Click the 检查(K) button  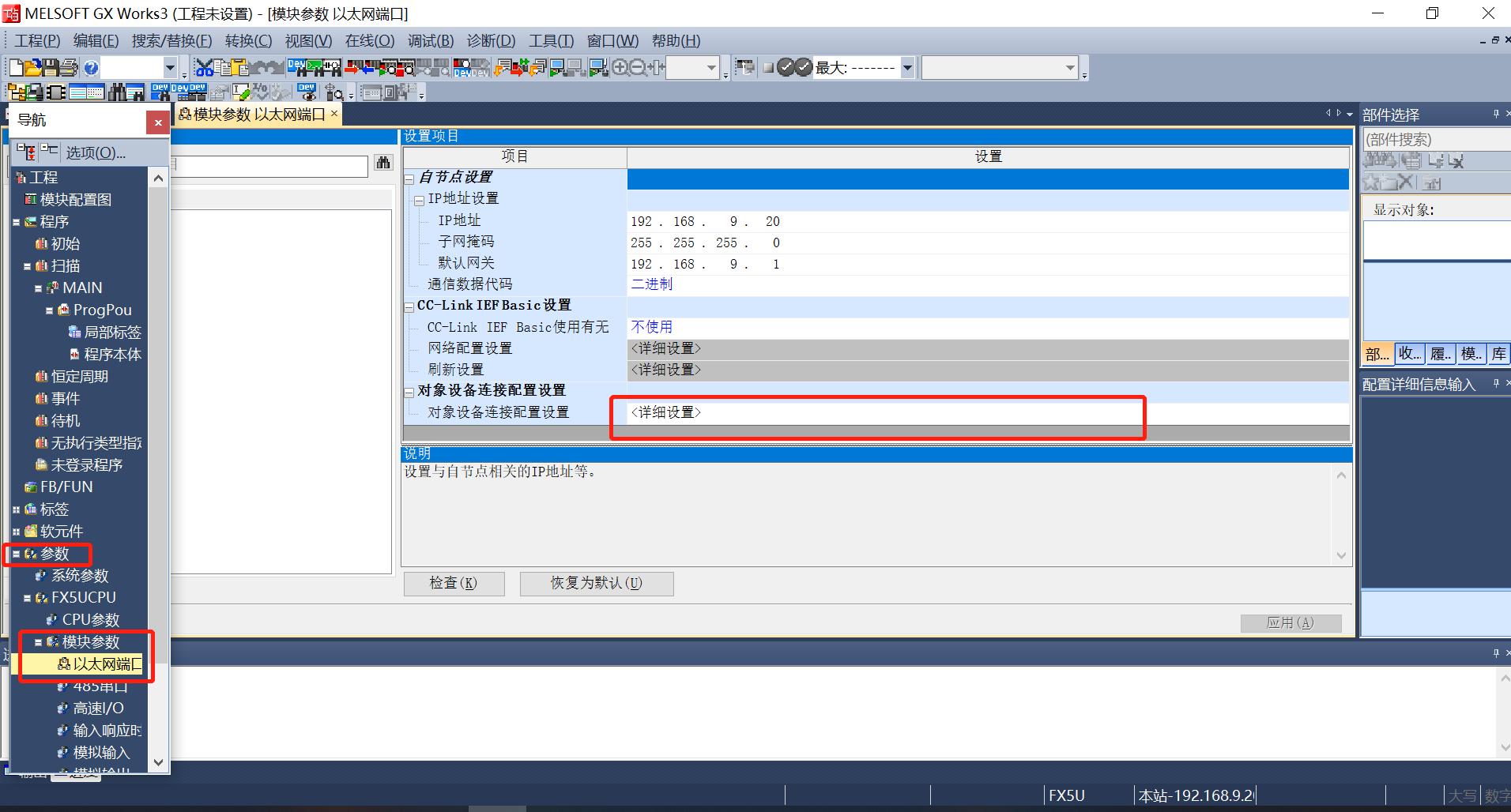tap(454, 583)
